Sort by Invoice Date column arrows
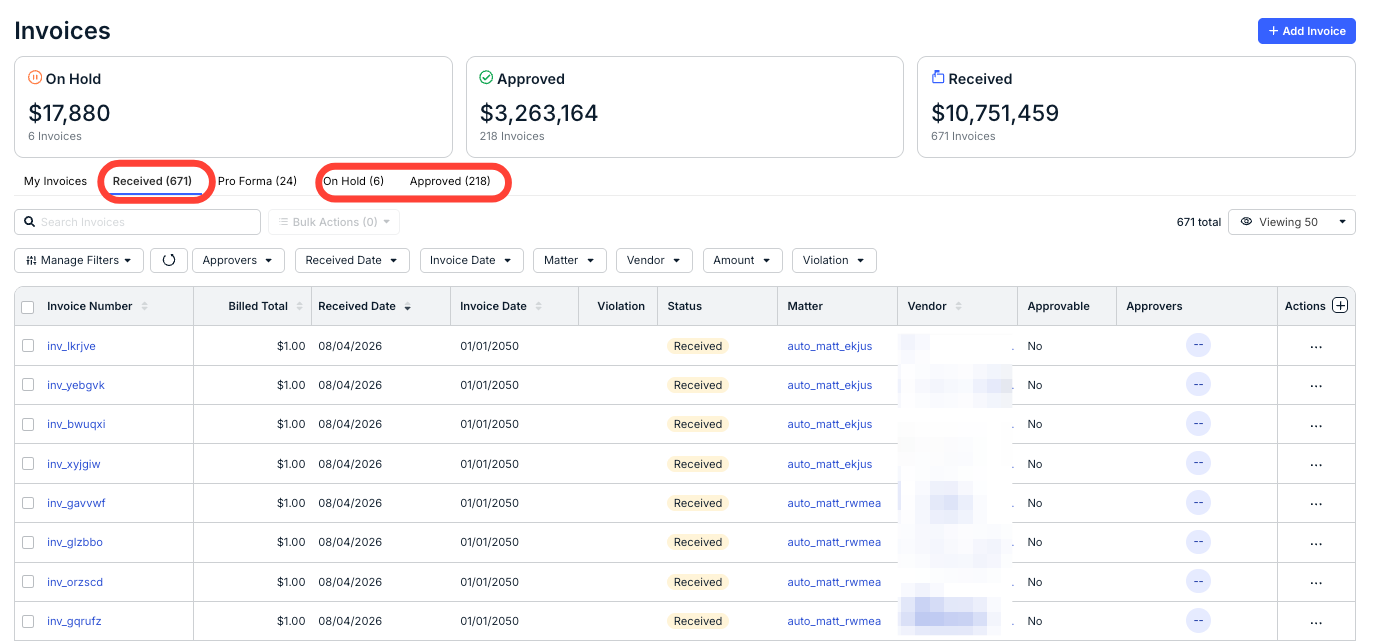The image size is (1373, 641). [539, 306]
